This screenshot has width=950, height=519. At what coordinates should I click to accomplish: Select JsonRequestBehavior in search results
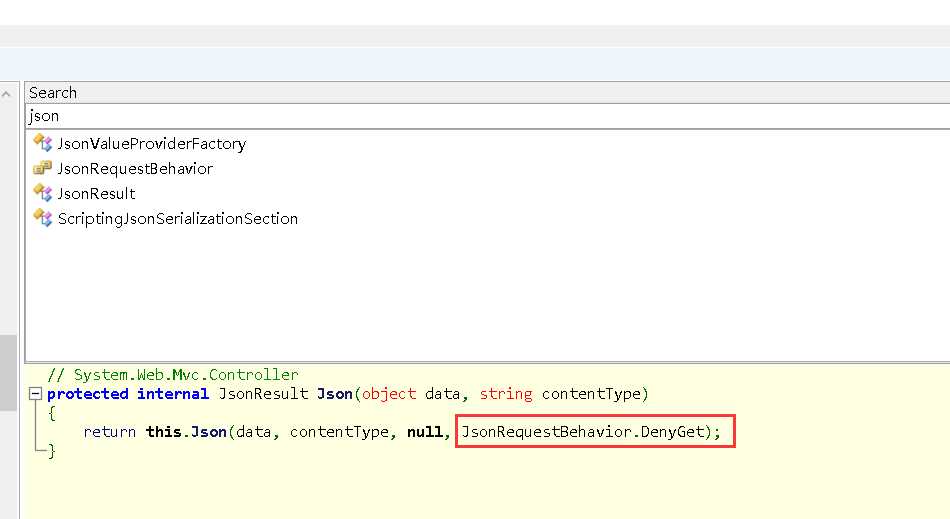tap(135, 168)
